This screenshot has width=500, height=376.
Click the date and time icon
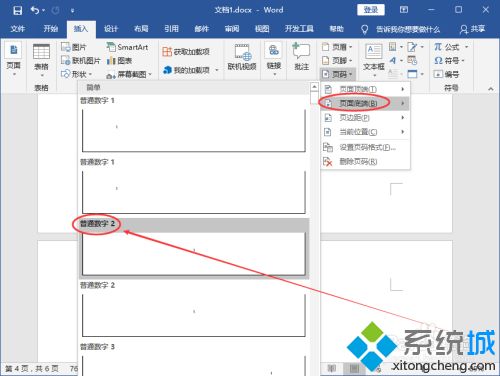[413, 61]
